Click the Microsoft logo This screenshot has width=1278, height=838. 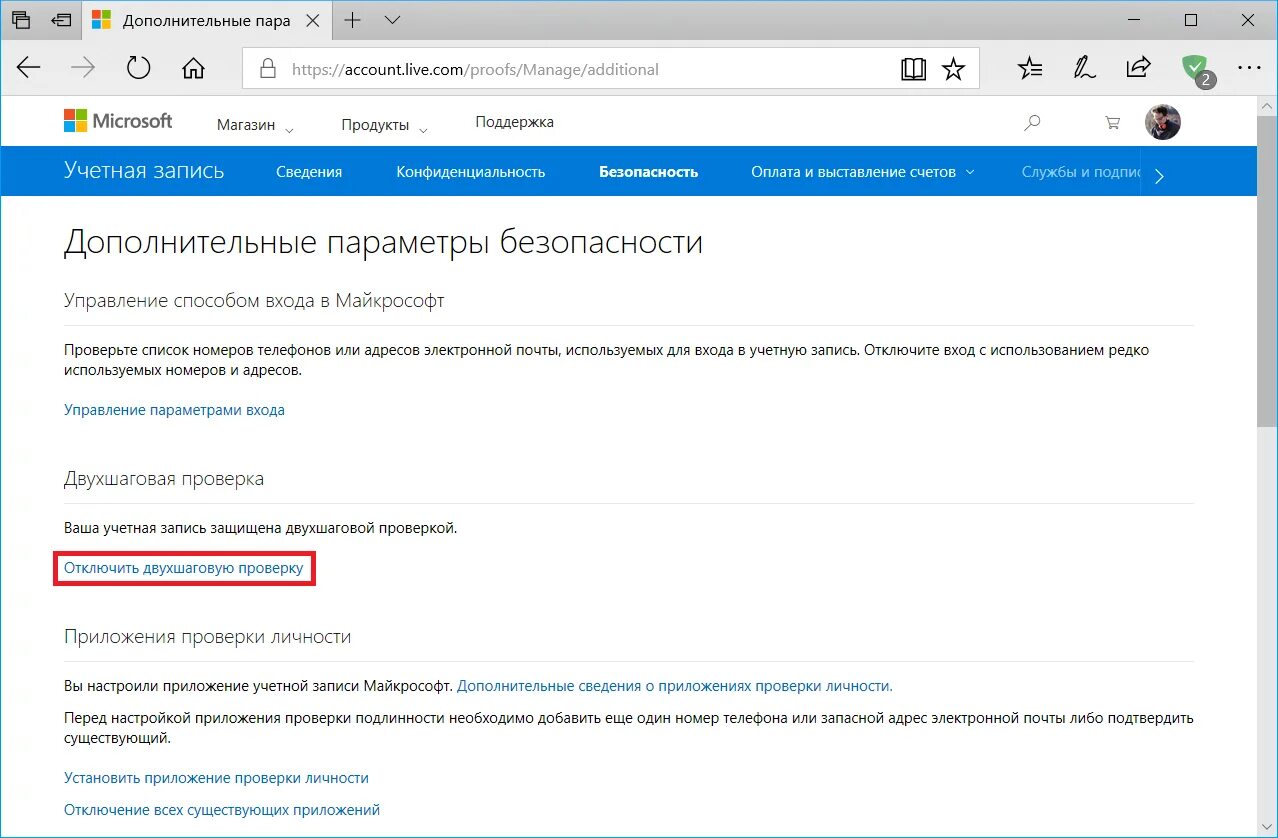tap(118, 121)
